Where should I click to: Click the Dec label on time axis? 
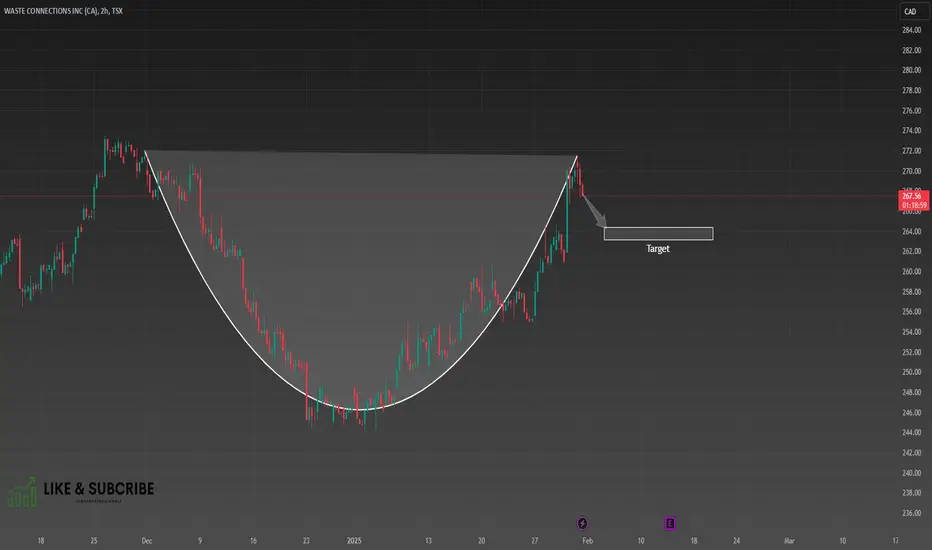pos(147,540)
